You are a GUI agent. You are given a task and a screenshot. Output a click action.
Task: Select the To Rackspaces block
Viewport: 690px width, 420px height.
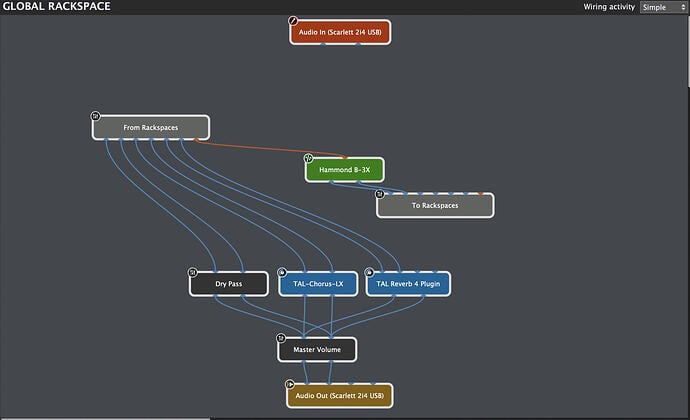[435, 206]
